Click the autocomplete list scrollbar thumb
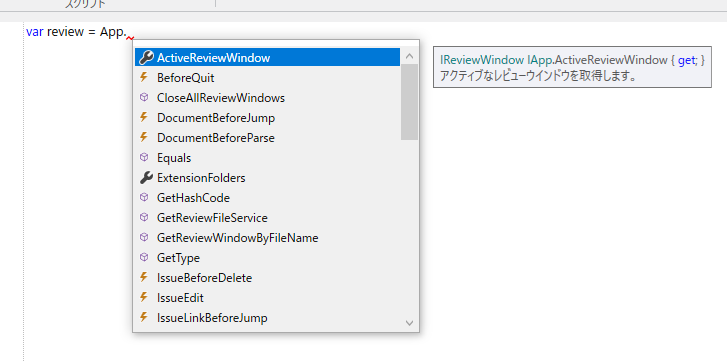The height and width of the screenshot is (362, 727). coord(409,102)
